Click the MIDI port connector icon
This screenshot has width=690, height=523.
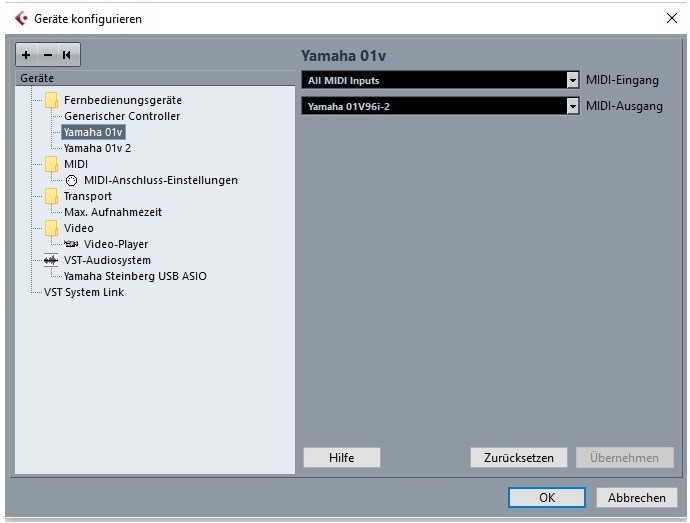click(x=71, y=180)
